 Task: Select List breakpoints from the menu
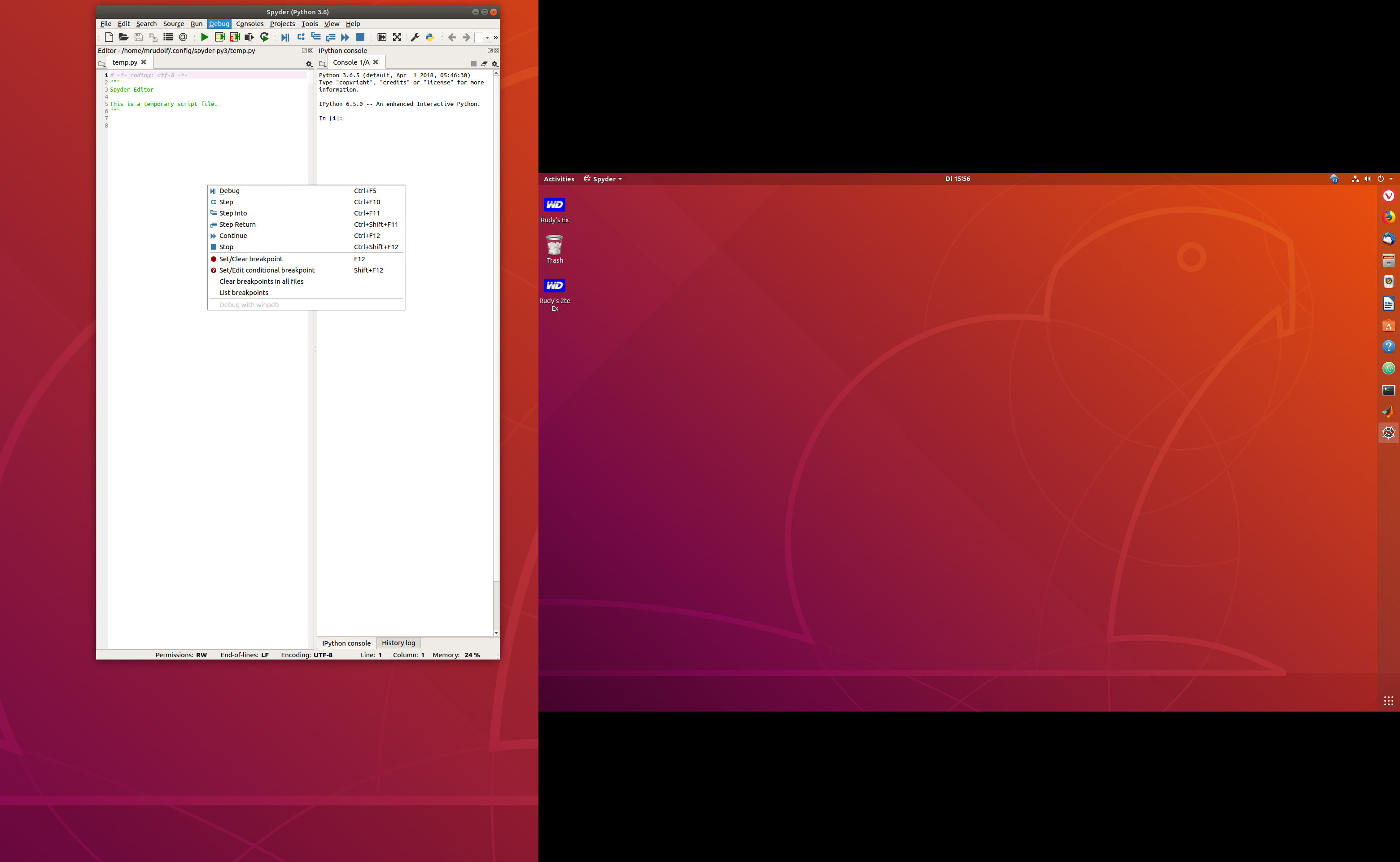pos(244,292)
